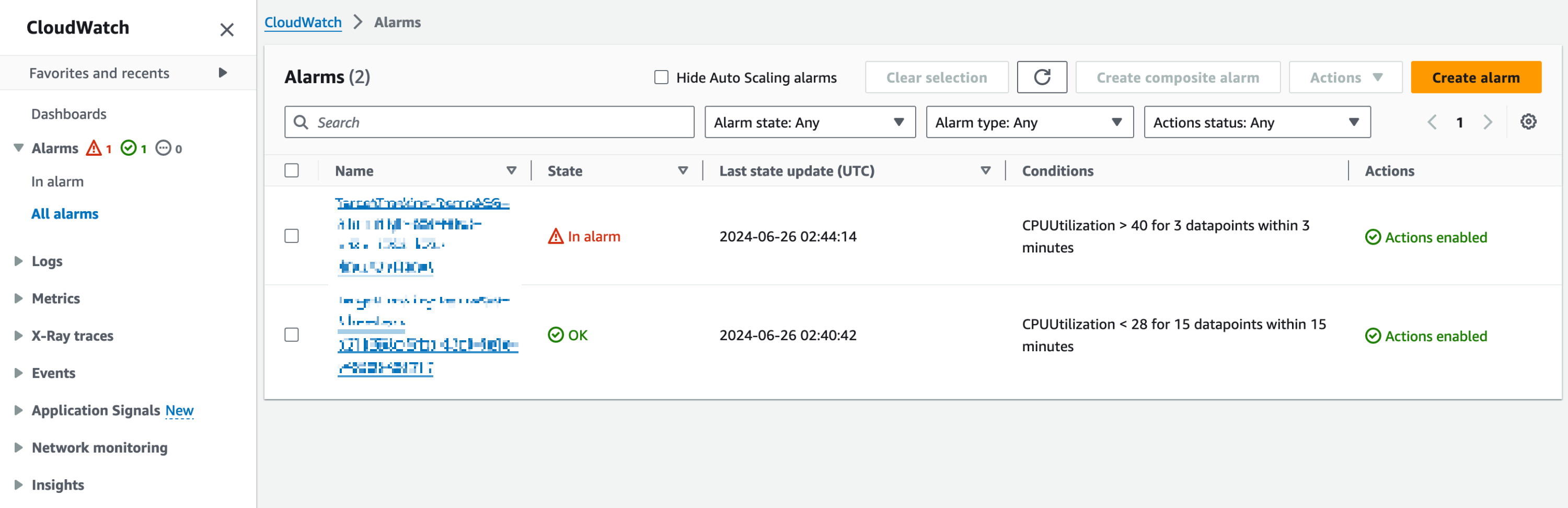
Task: Expand Network monitoring section
Action: click(x=19, y=447)
